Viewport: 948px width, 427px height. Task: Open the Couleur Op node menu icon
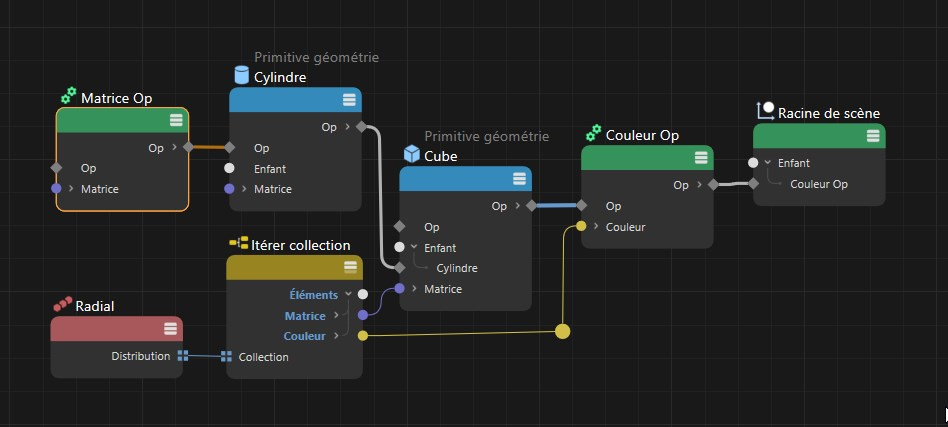pyautogui.click(x=701, y=158)
